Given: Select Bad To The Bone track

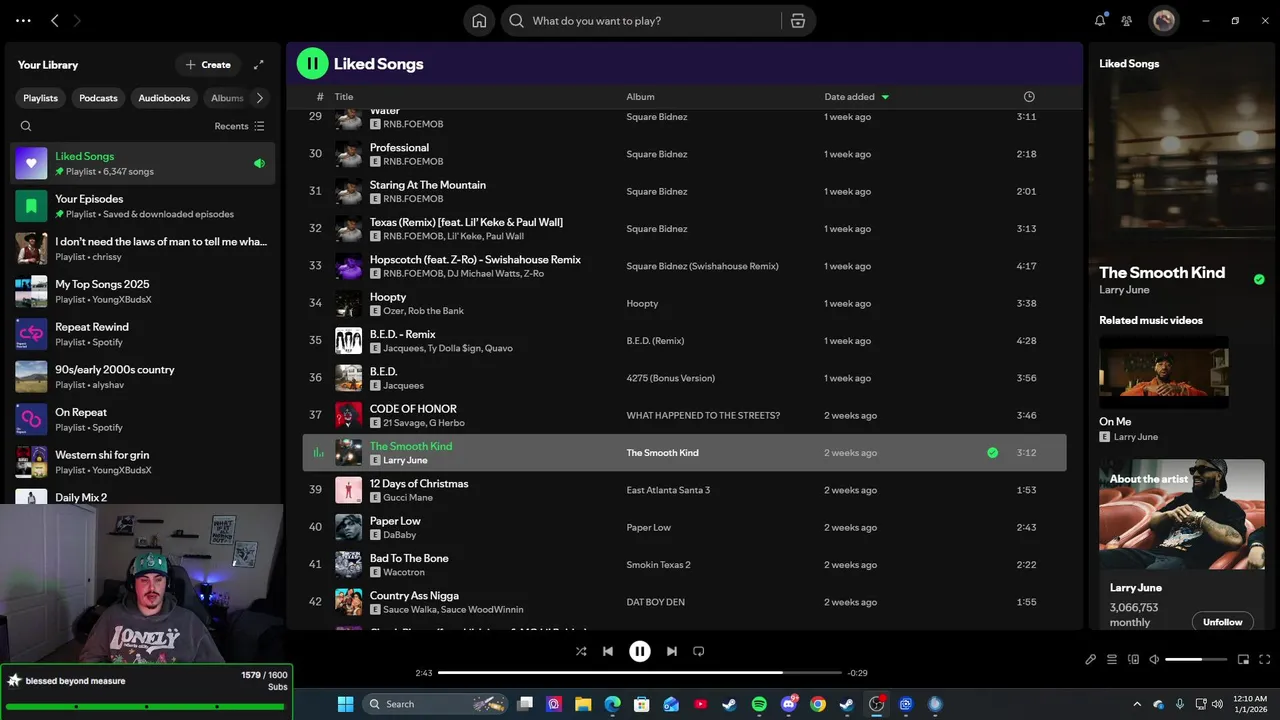Looking at the screenshot, I should point(684,565).
